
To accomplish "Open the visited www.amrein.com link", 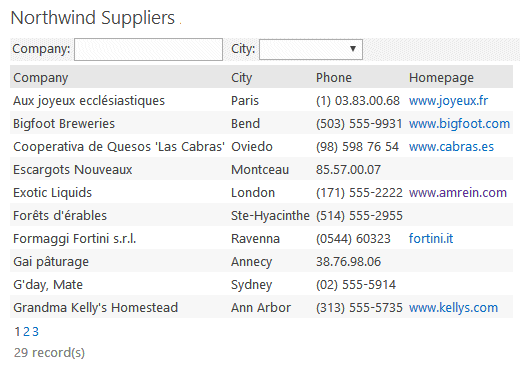I will click(458, 193).
